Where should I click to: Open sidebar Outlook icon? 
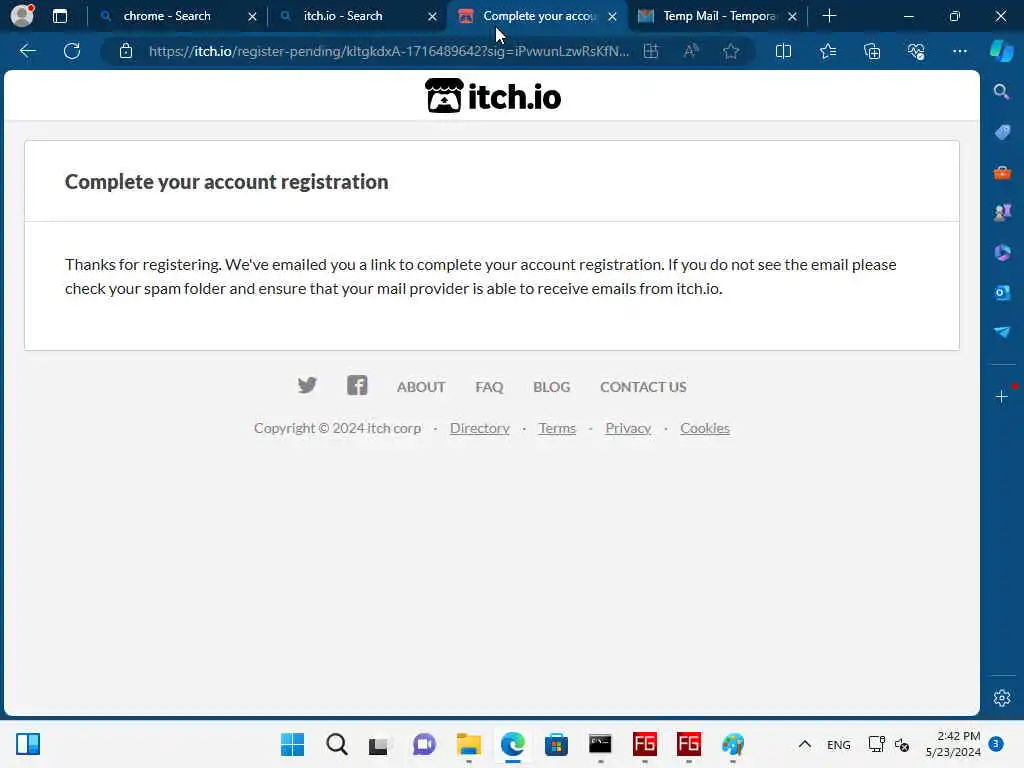[1002, 293]
